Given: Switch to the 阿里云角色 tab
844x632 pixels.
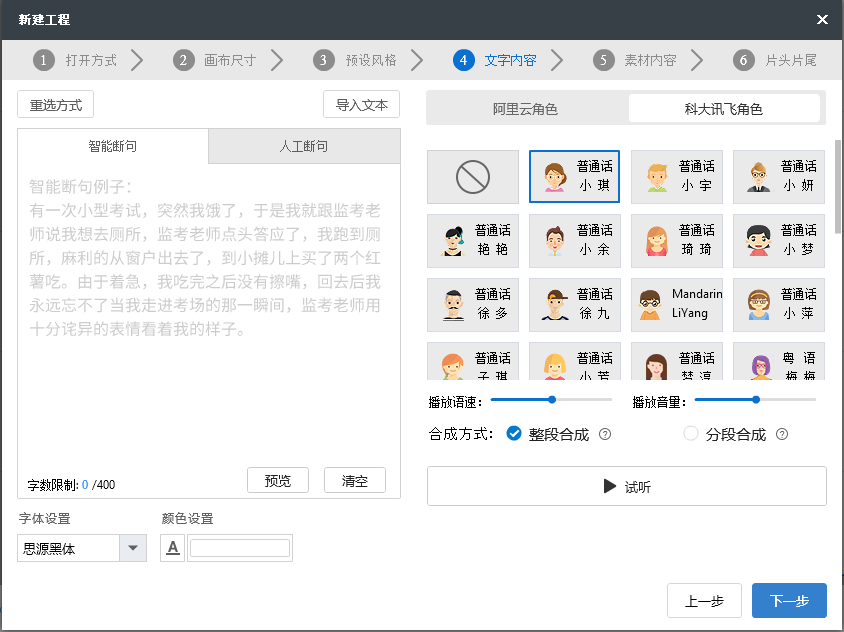Looking at the screenshot, I should (526, 109).
